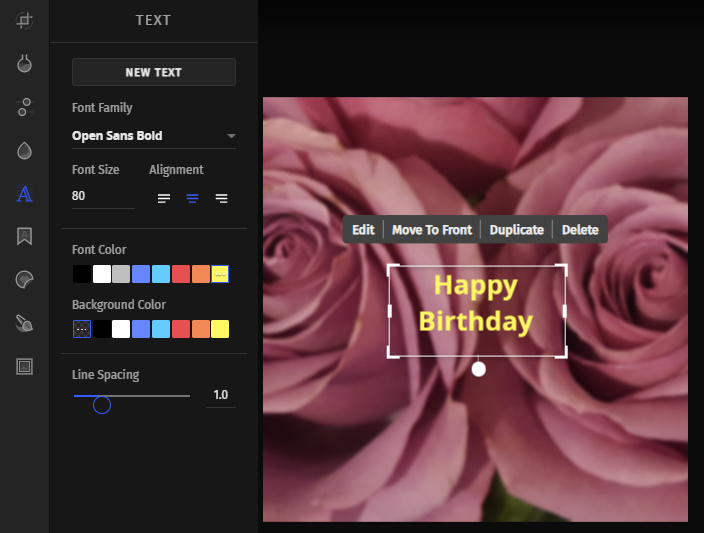The image size is (704, 533).
Task: Set font color to periwinkle blue
Action: [x=141, y=274]
